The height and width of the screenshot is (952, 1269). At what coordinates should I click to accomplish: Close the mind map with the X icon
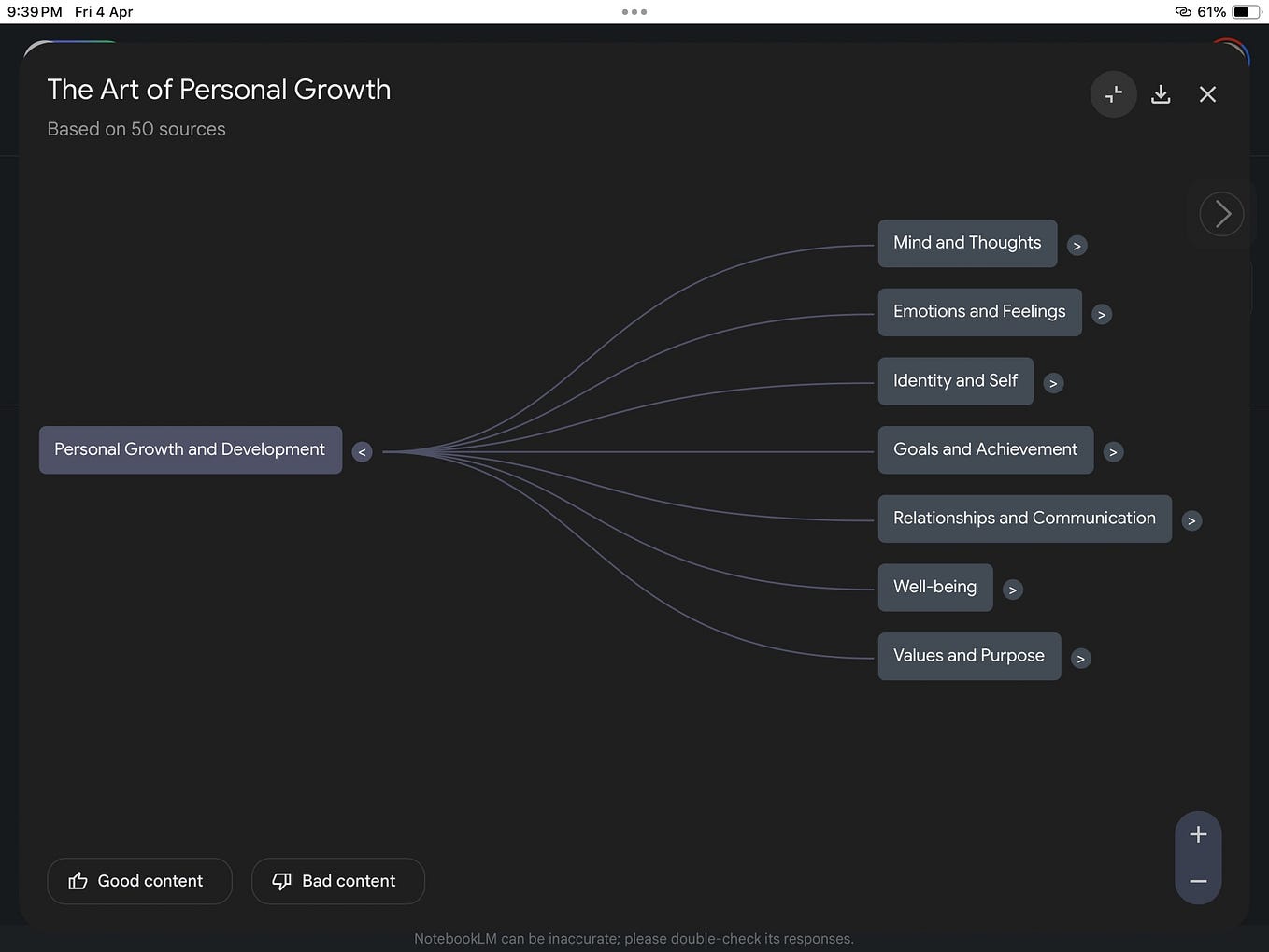coord(1207,94)
